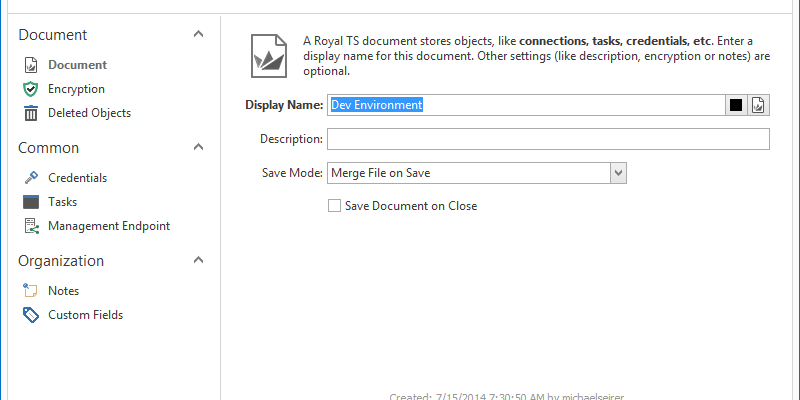The height and width of the screenshot is (400, 800).
Task: Select the Document page label in sidebar
Action: tap(77, 65)
